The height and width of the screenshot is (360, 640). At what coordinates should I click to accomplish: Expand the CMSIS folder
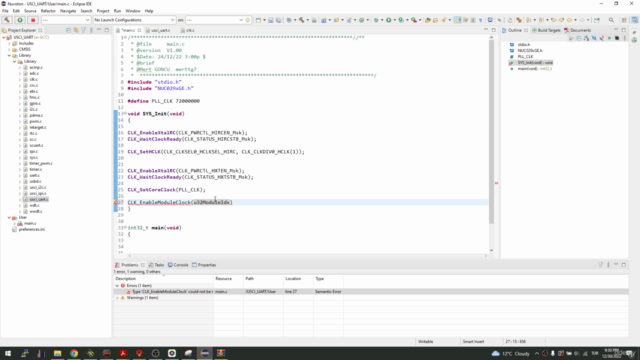click(9, 49)
